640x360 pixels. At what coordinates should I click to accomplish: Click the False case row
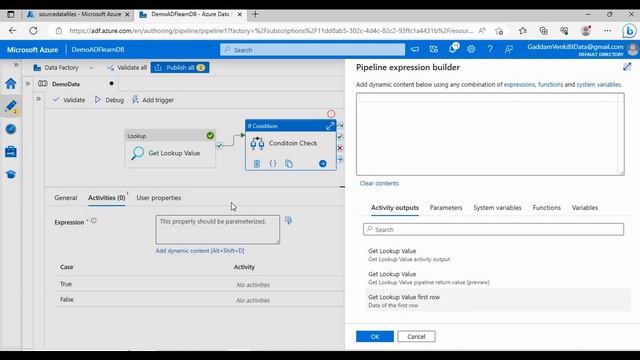tap(200, 300)
